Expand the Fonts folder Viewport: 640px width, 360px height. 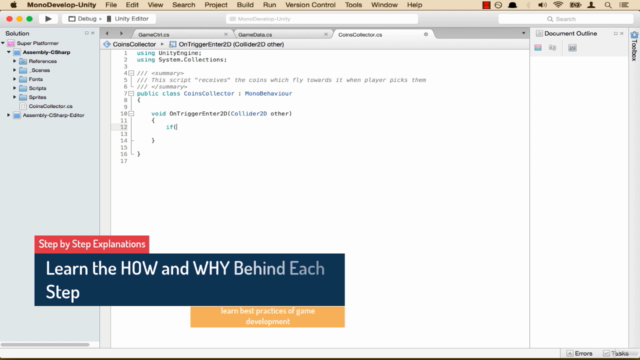click(x=15, y=79)
